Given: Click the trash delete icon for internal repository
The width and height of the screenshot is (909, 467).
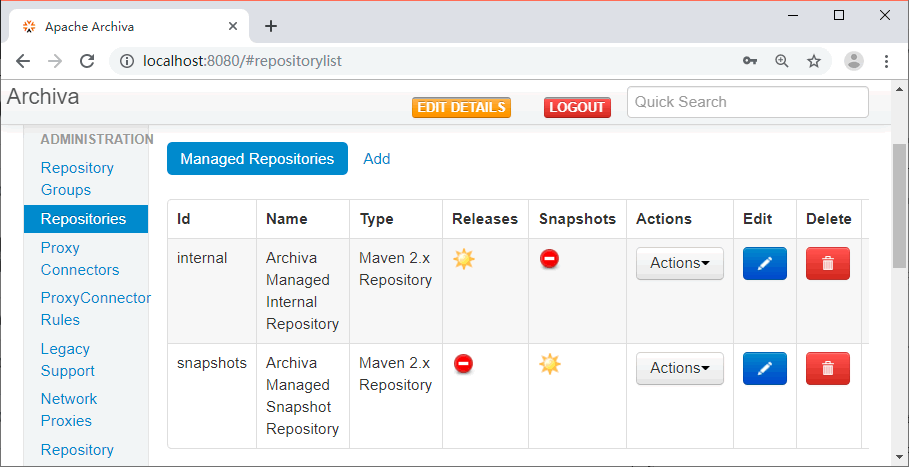Looking at the screenshot, I should [827, 263].
